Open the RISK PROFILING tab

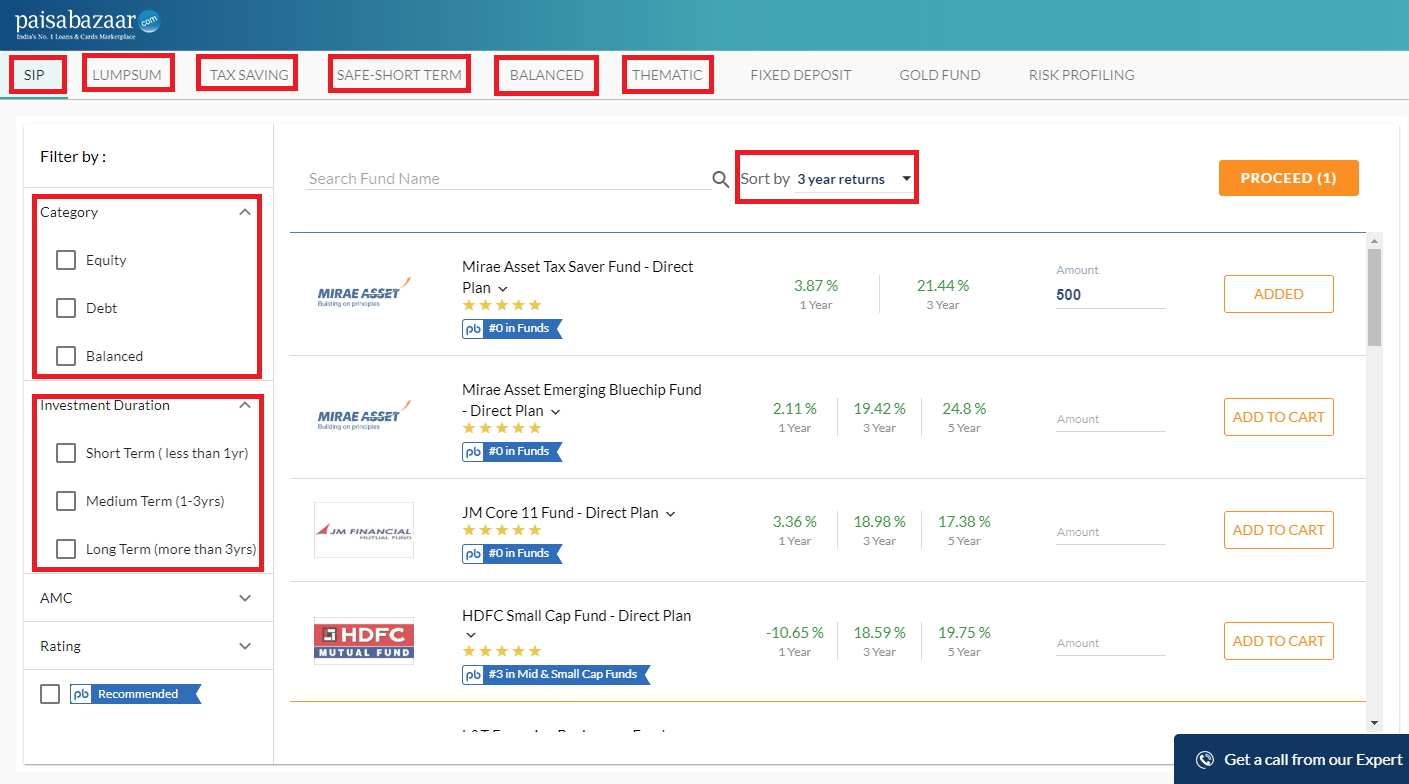pyautogui.click(x=1082, y=75)
